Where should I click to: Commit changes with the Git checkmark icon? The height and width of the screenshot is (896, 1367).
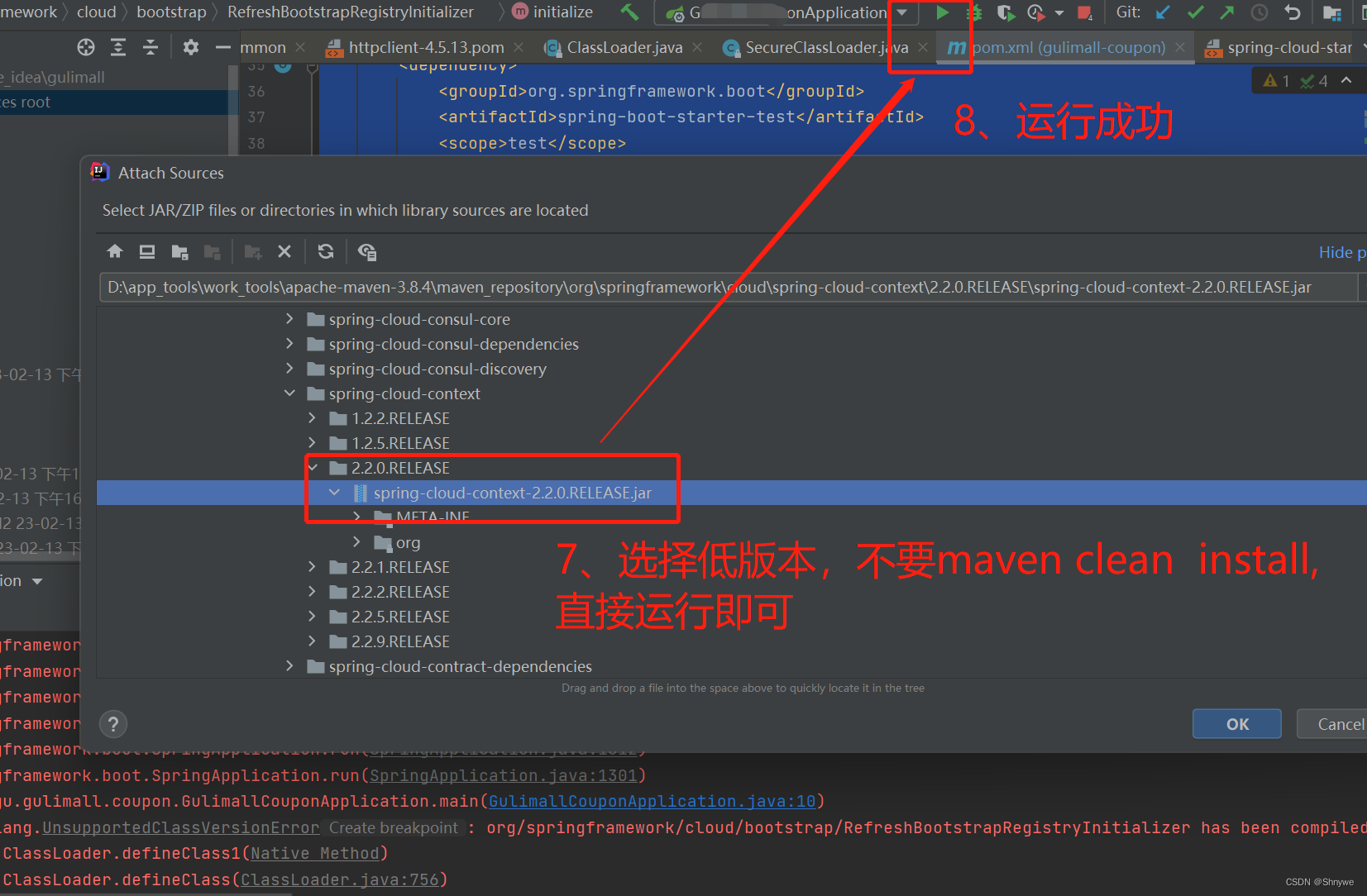tap(1195, 12)
